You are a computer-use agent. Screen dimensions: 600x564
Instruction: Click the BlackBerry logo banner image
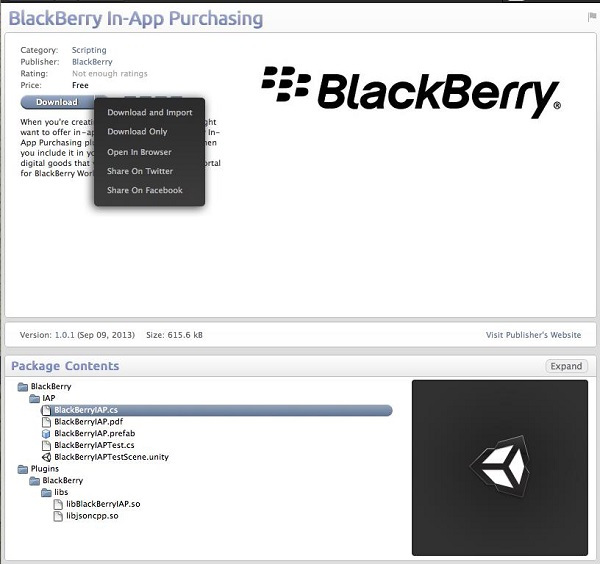coord(411,92)
